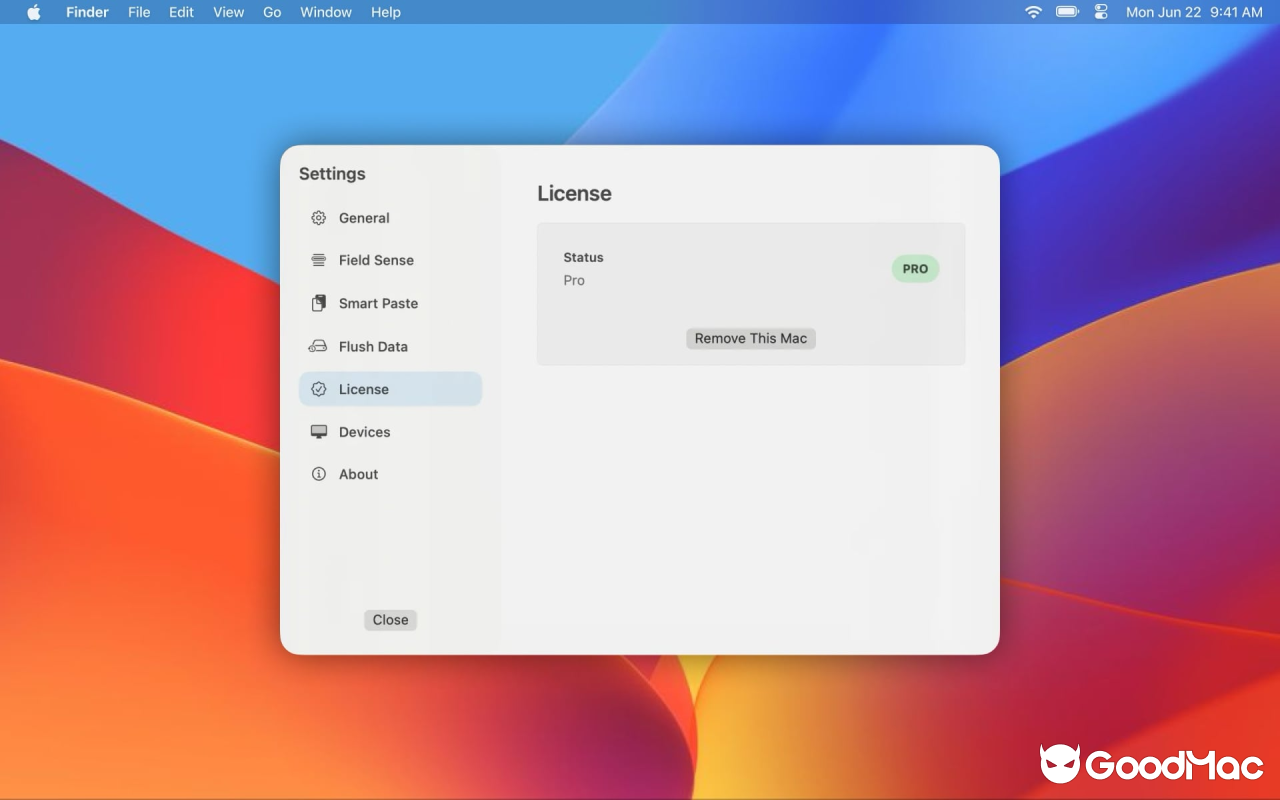The image size is (1280, 800).
Task: Click the License heading text
Action: click(x=574, y=194)
